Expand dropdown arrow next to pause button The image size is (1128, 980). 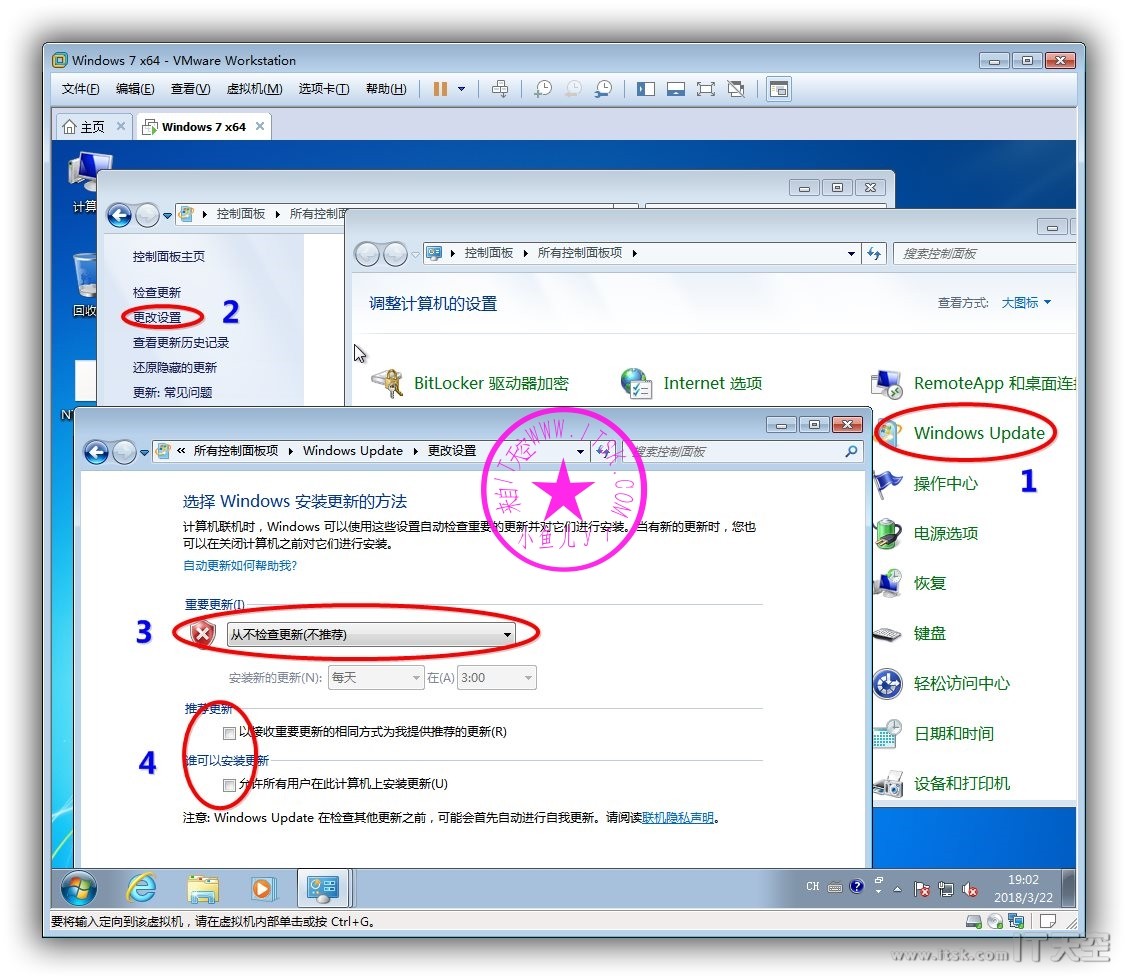[x=461, y=89]
